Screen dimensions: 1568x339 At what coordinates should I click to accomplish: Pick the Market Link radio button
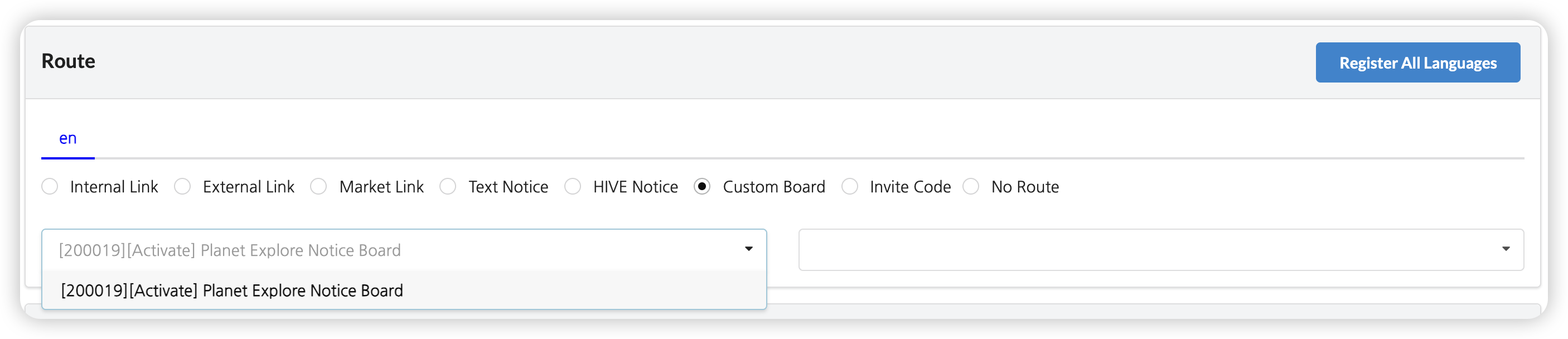tap(318, 186)
